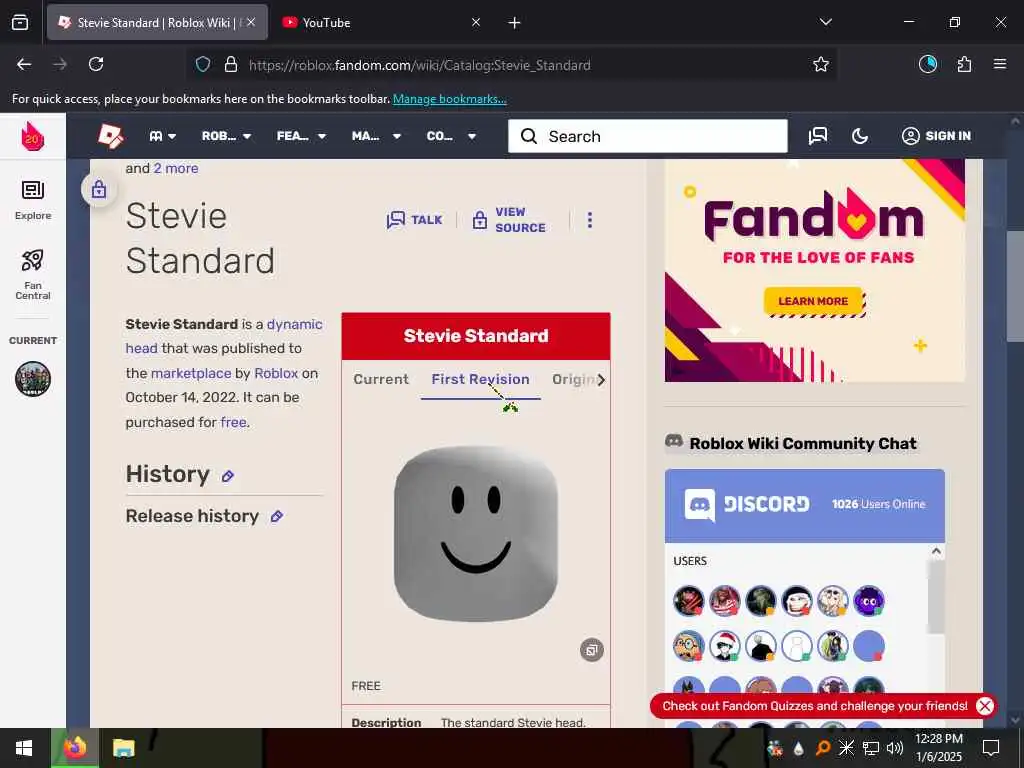Click the Fandom flame logo
This screenshot has width=1024, height=768.
pos(32,136)
